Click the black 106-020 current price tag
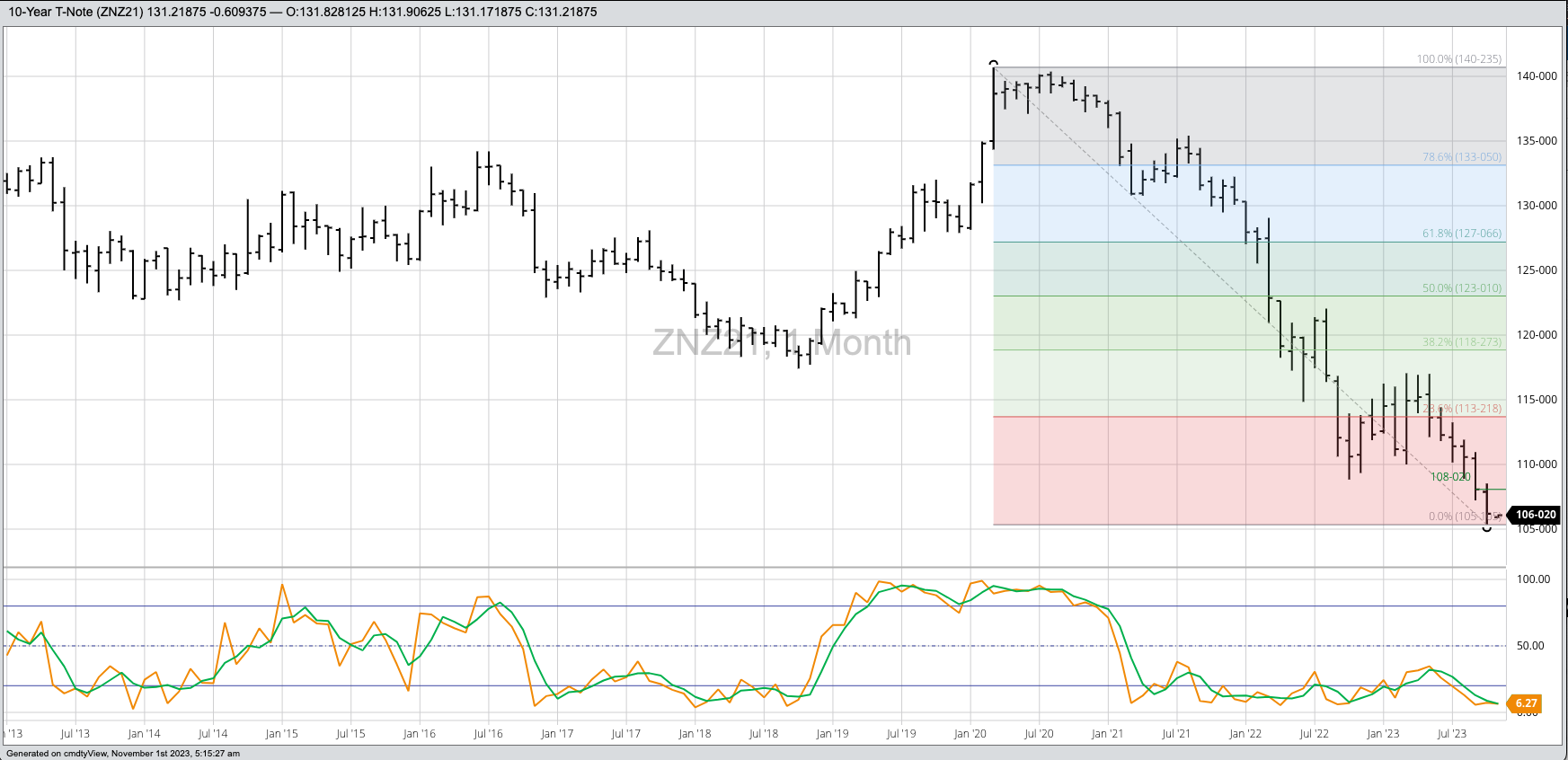1568x760 pixels. pyautogui.click(x=1535, y=515)
